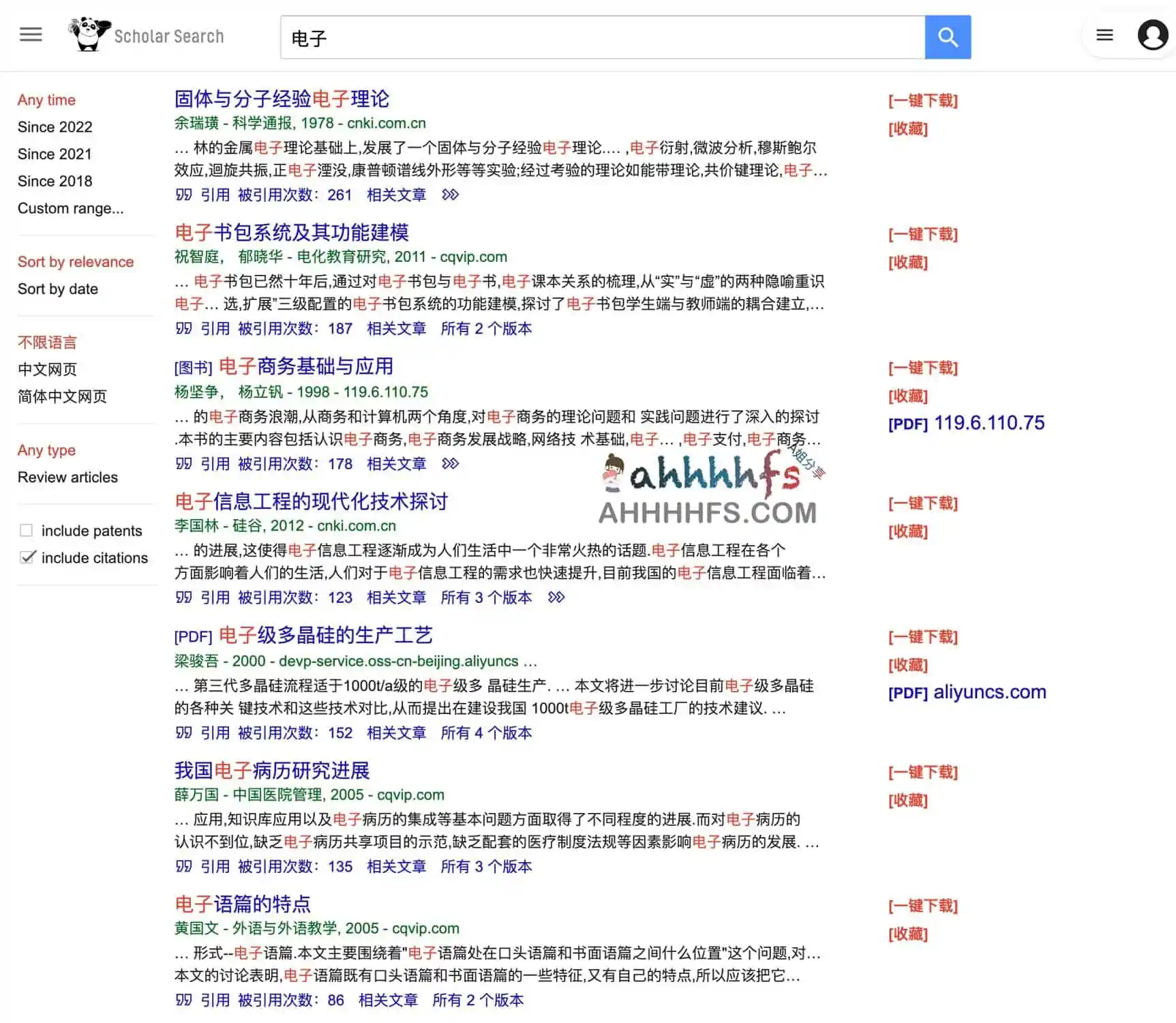Click the cite quotation icon under 电子语篇的特点
The width and height of the screenshot is (1176, 1023).
[x=183, y=1000]
